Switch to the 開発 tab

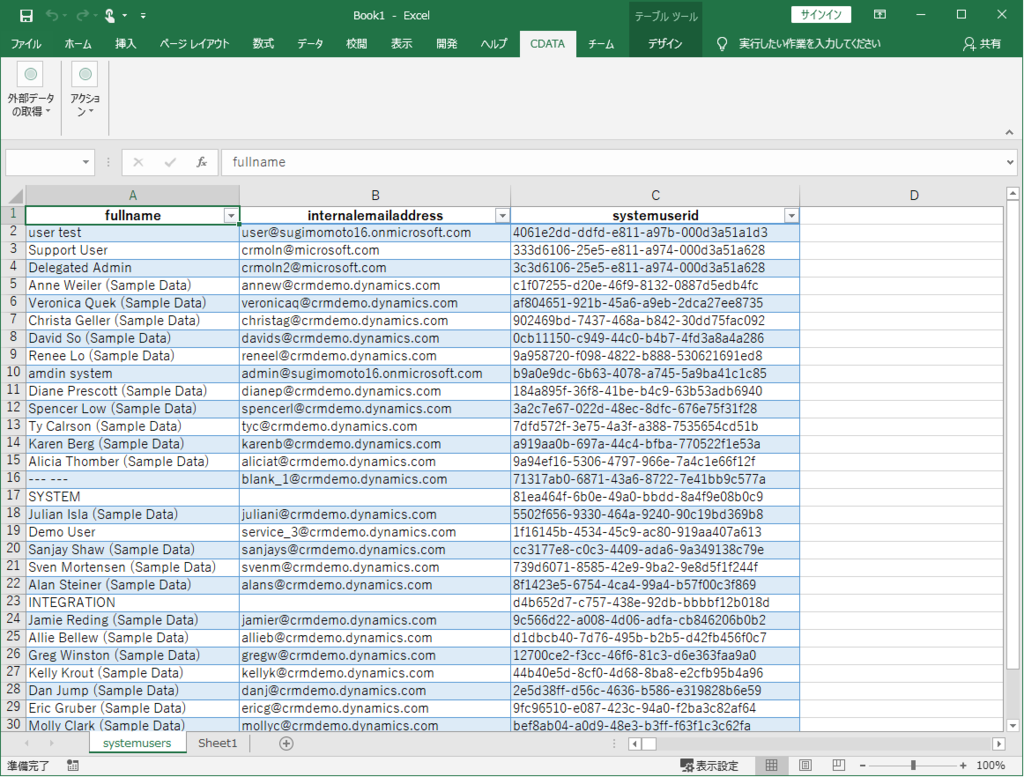tap(447, 44)
